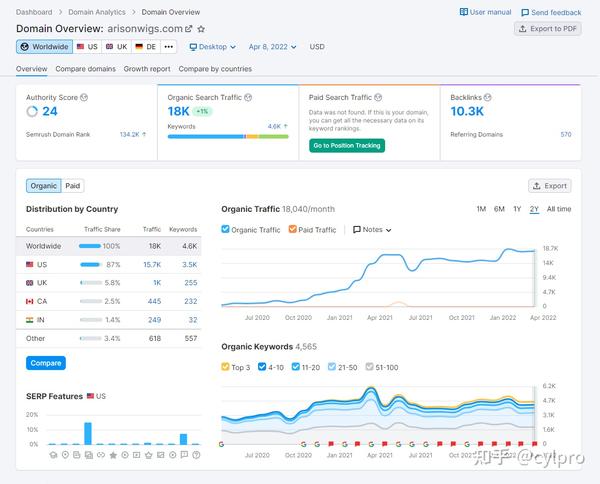The image size is (600, 484).
Task: Click the chain link SERP feature icon
Action: coord(101,455)
